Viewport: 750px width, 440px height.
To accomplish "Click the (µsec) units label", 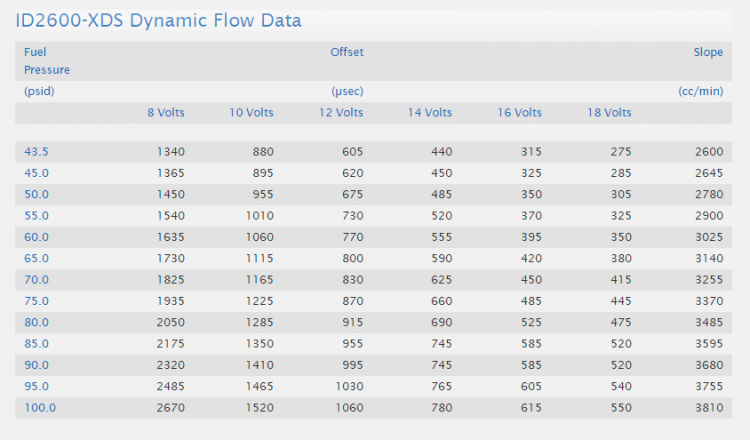I will [347, 91].
